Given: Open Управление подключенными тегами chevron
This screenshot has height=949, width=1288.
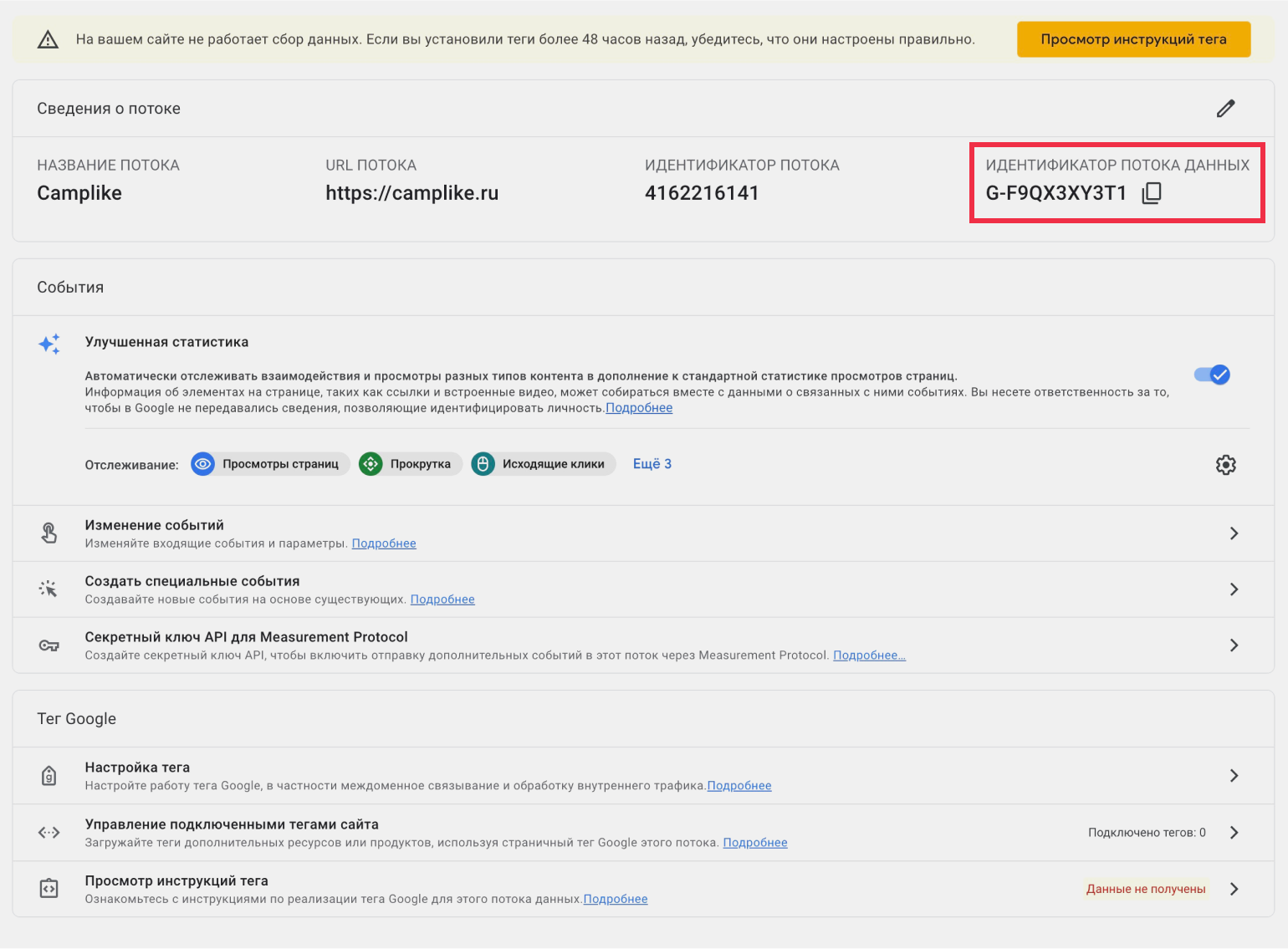Looking at the screenshot, I should click(x=1234, y=833).
